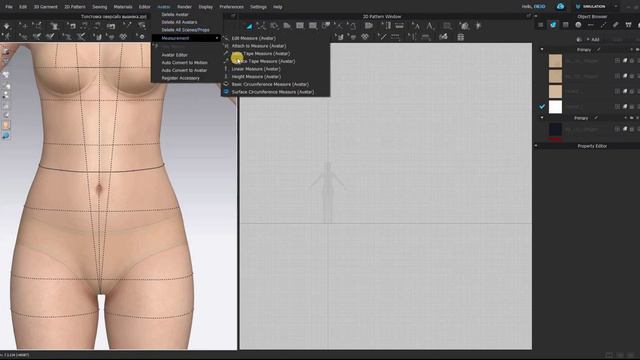Select the blue Edit Pattern arrow tool

coord(249,26)
